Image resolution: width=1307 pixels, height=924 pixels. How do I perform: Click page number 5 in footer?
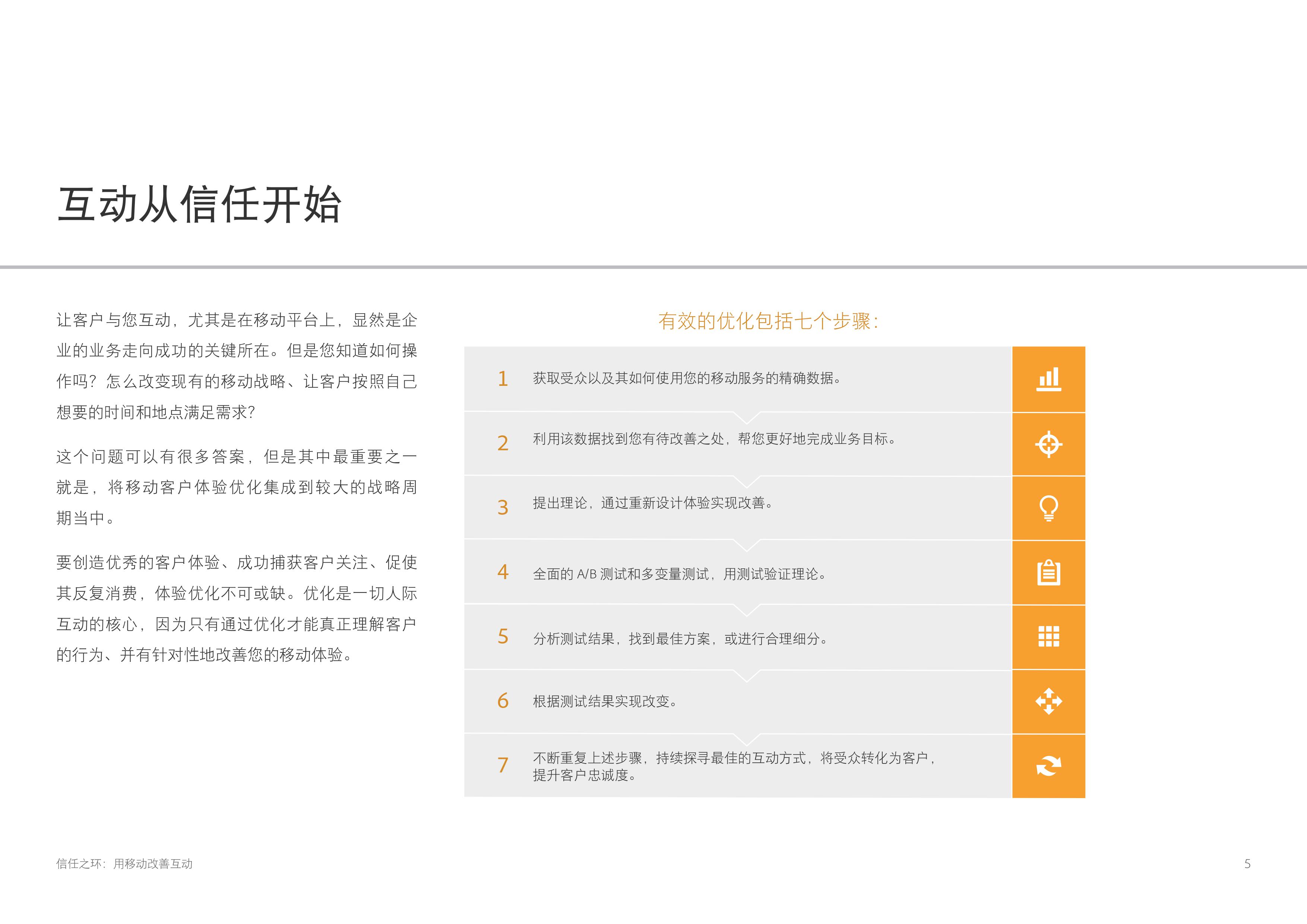tap(1247, 864)
